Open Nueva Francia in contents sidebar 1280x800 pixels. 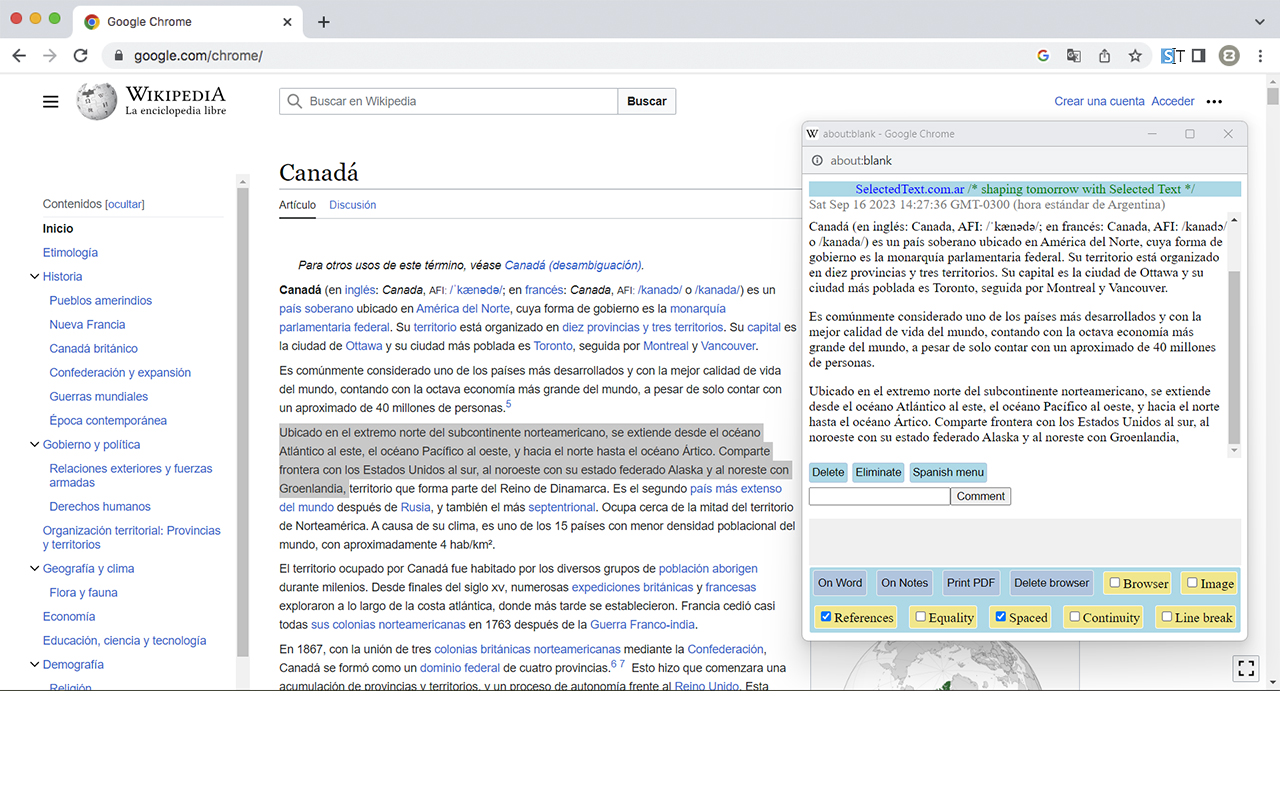point(87,325)
